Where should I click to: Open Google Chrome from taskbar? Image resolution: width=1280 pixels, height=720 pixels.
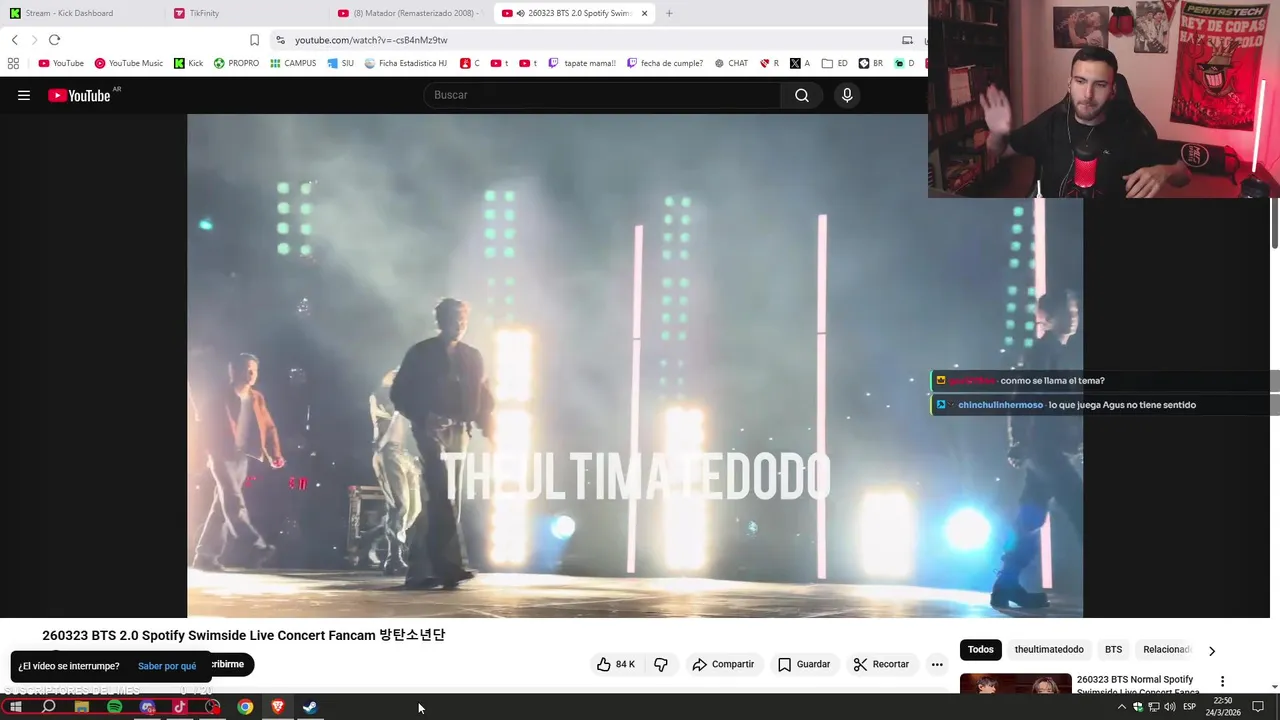(x=245, y=707)
